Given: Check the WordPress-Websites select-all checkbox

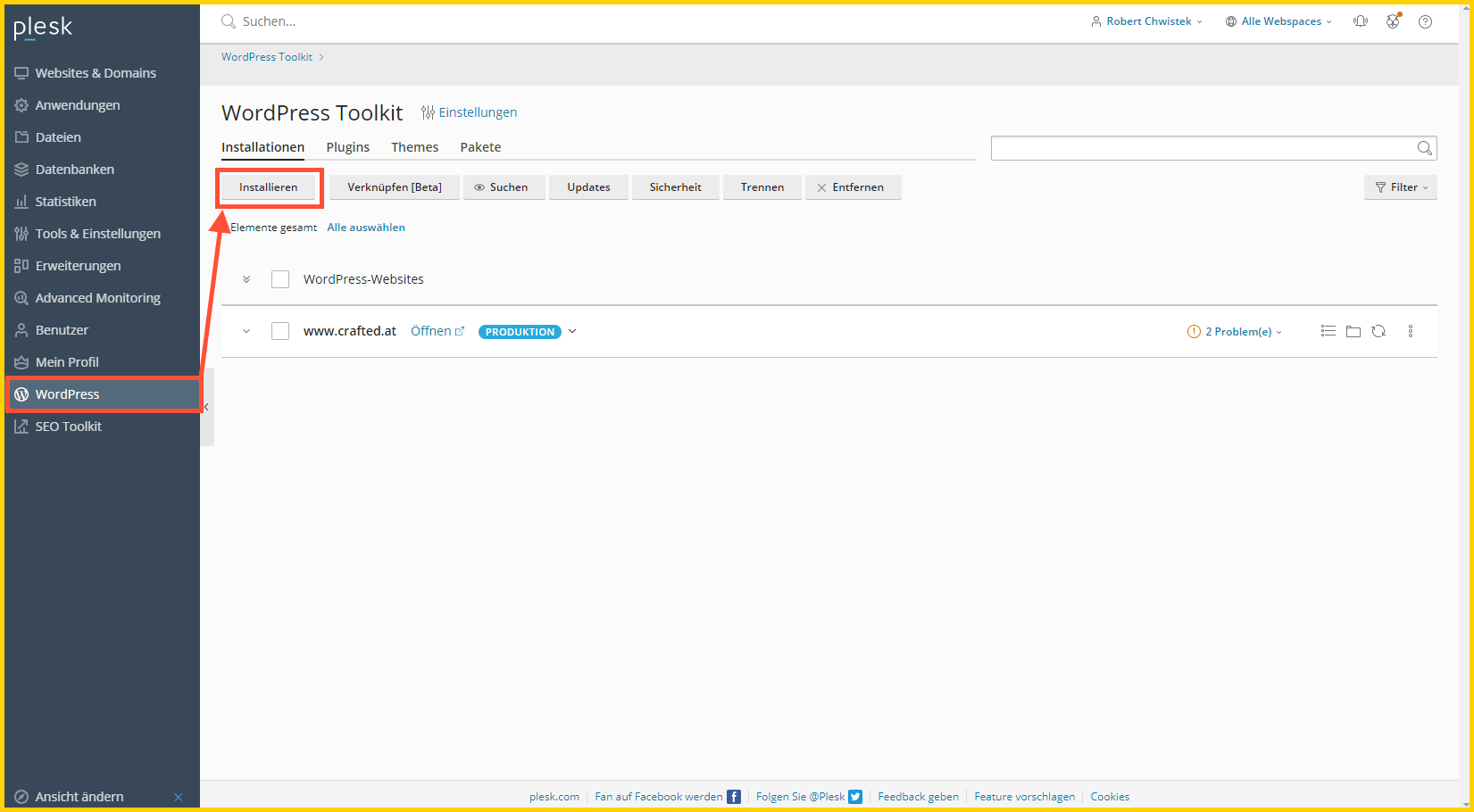Looking at the screenshot, I should (280, 279).
